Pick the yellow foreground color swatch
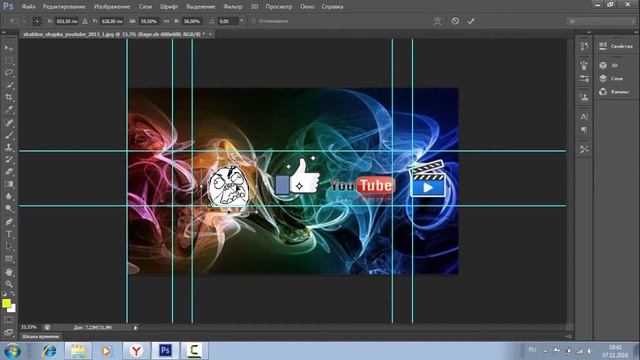Viewport: 640px width, 360px height. pos(6,303)
